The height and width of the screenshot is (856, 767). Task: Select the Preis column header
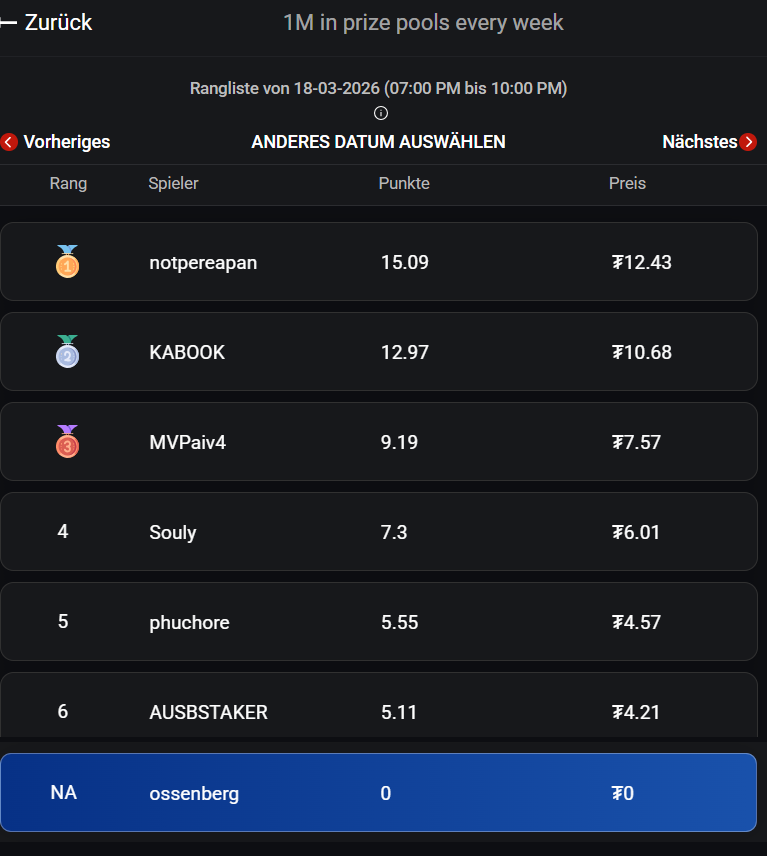(627, 183)
